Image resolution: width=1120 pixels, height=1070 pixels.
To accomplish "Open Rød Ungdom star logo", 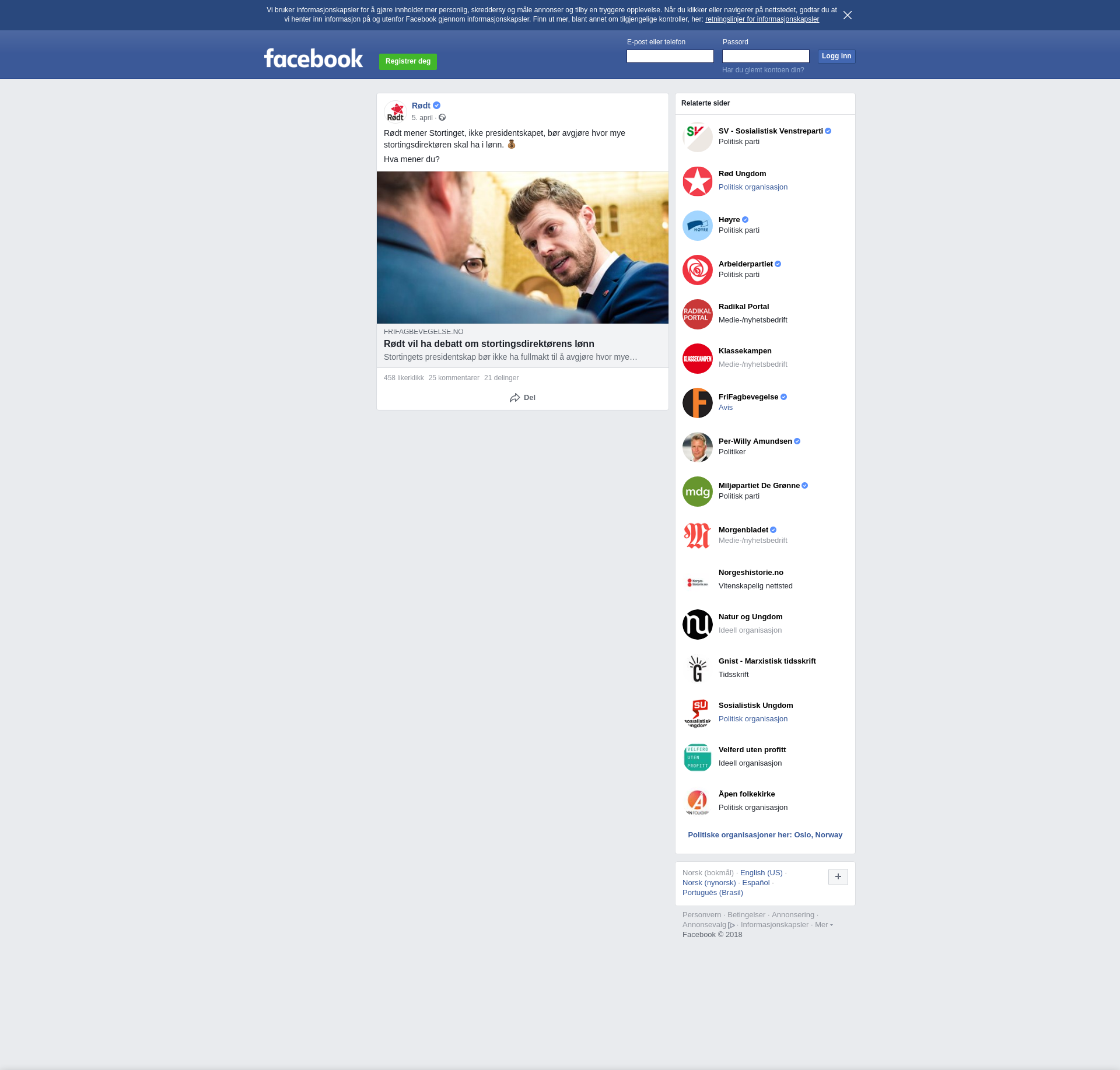I will pyautogui.click(x=698, y=181).
